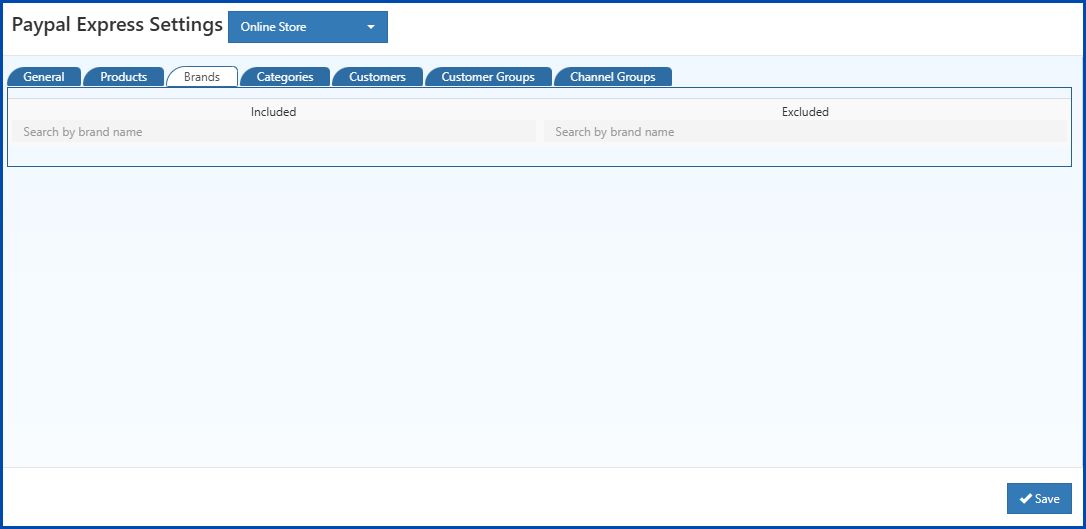Switch to Customer Groups tab
Screen dimensions: 1086x529
(488, 77)
